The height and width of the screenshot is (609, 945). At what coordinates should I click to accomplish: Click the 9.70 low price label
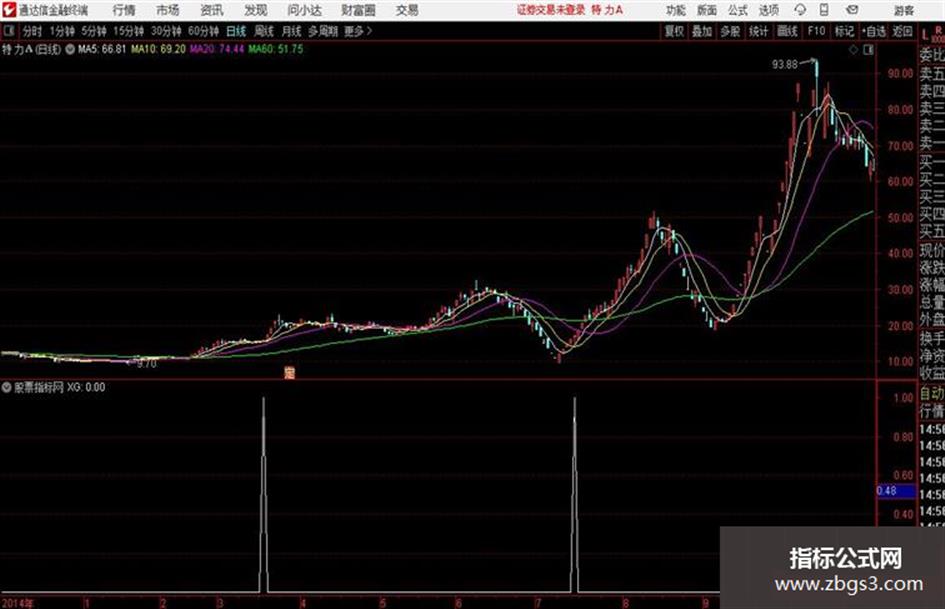coord(146,364)
